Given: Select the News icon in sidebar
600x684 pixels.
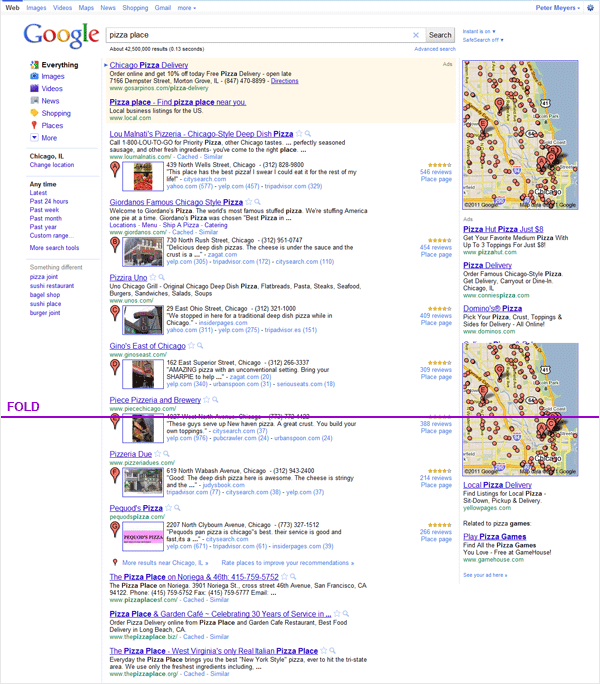Looking at the screenshot, I should point(34,101).
